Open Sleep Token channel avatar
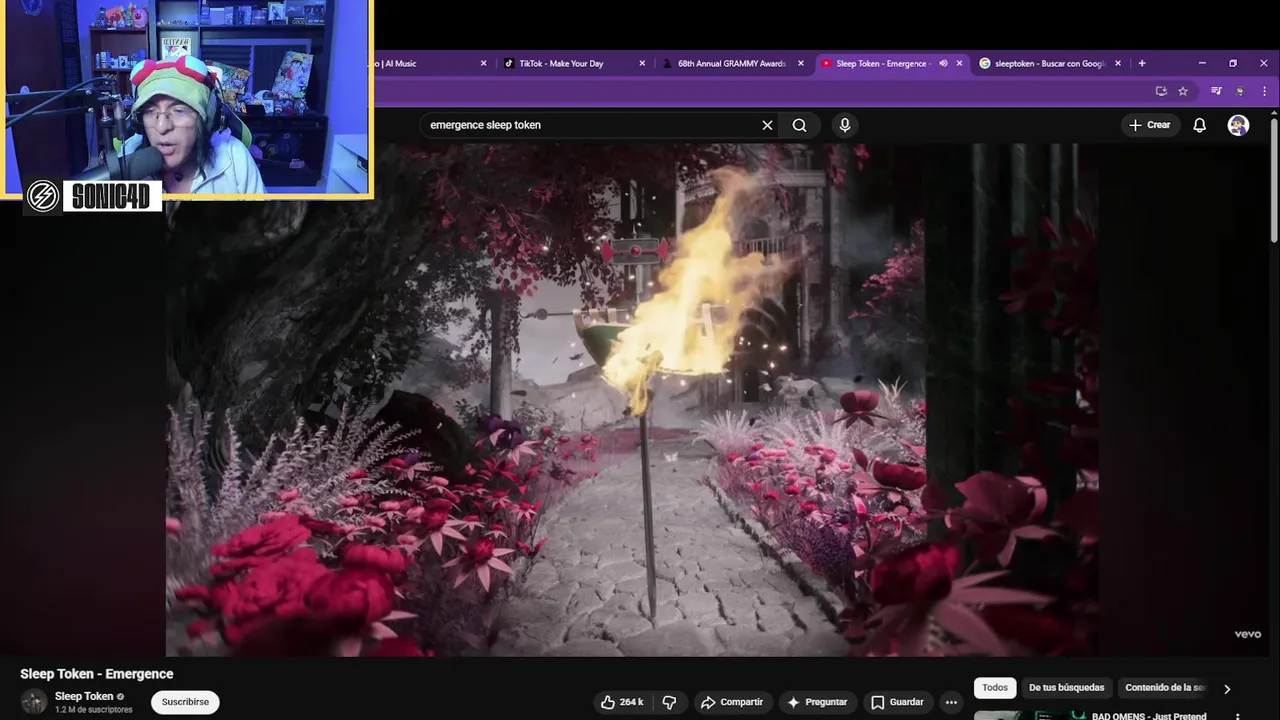 click(x=34, y=702)
